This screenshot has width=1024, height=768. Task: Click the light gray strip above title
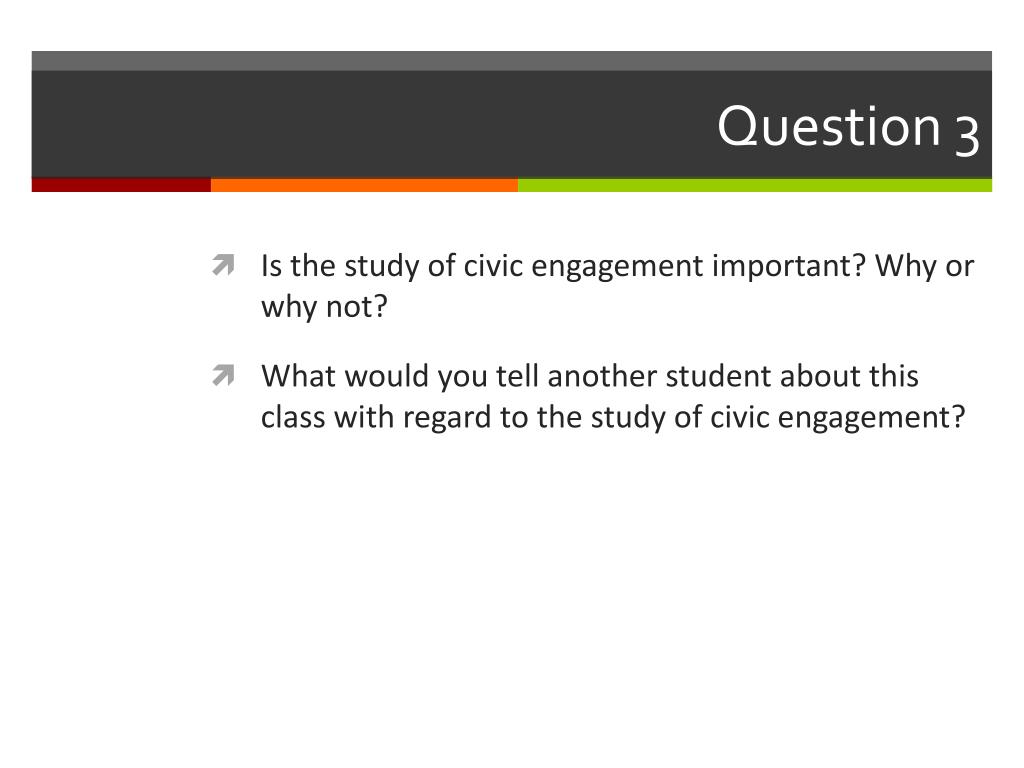[511, 61]
